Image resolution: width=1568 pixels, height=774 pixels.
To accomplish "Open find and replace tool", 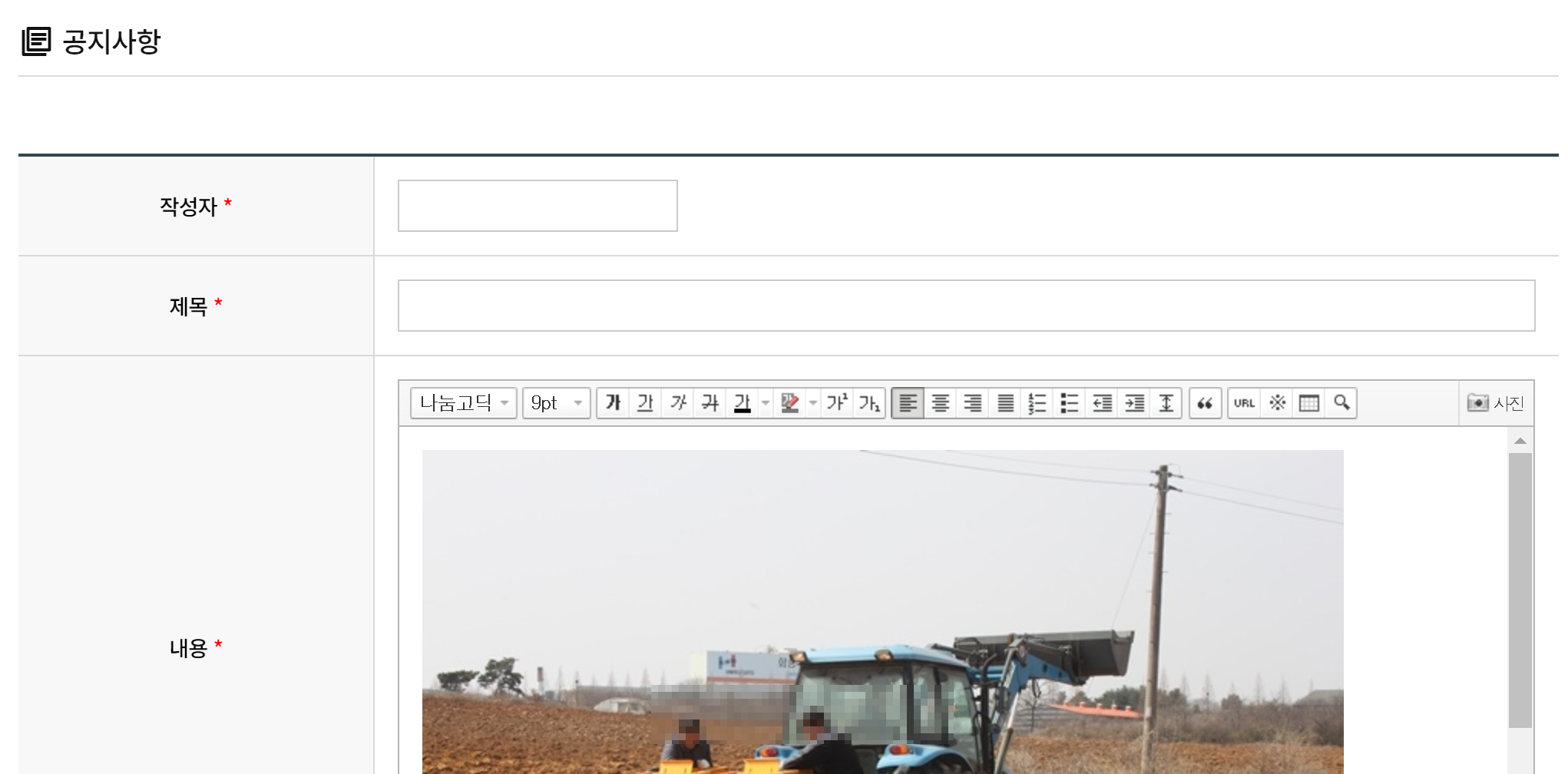I will [x=1341, y=403].
